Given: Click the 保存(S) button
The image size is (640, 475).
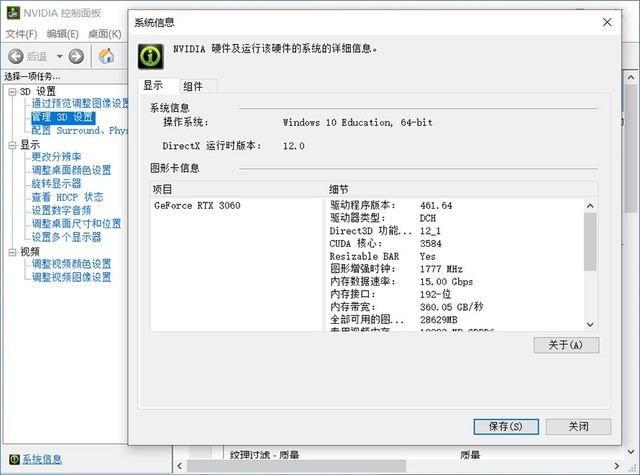Looking at the screenshot, I should click(506, 427).
